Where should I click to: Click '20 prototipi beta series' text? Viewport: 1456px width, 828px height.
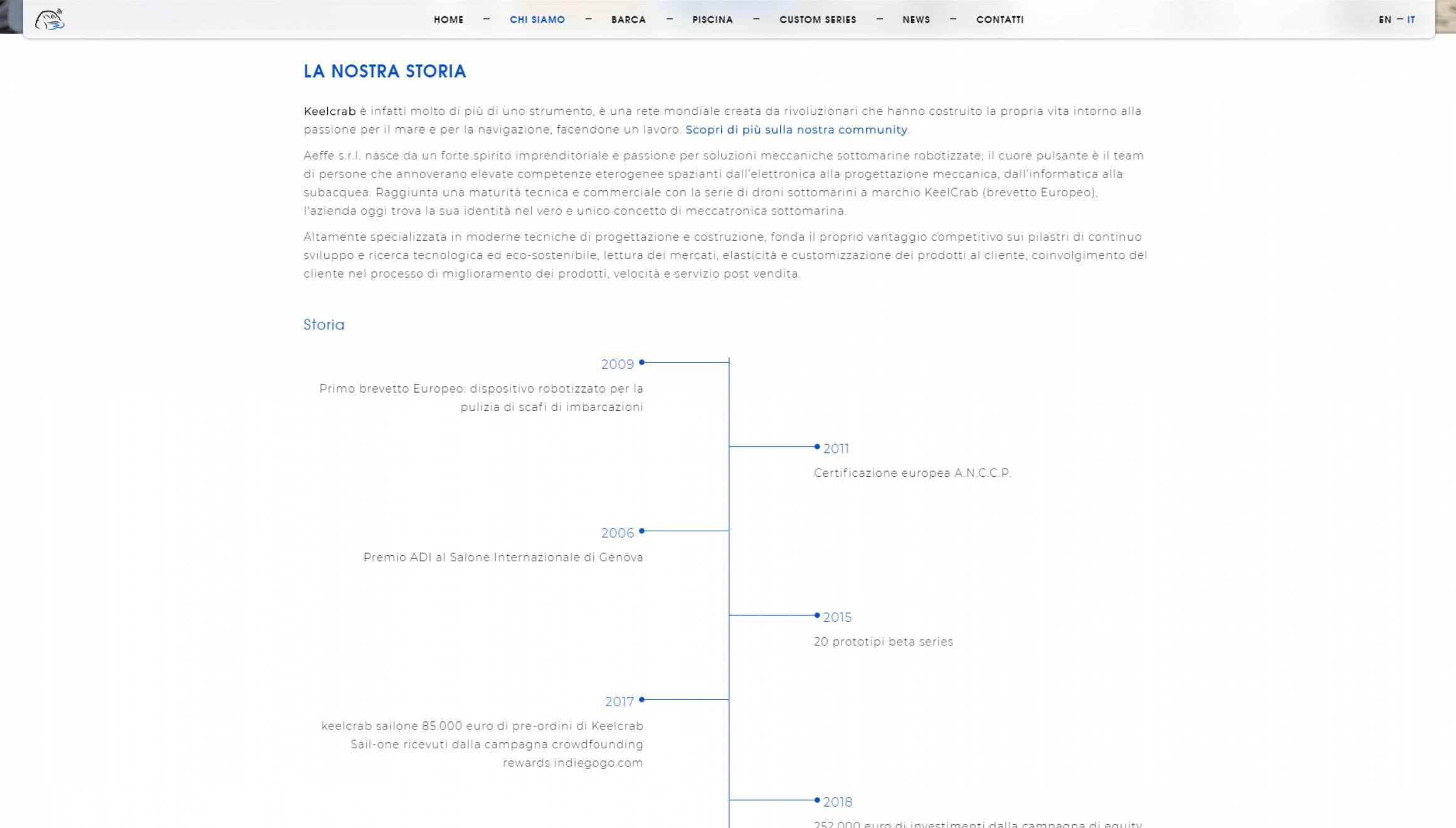click(884, 642)
